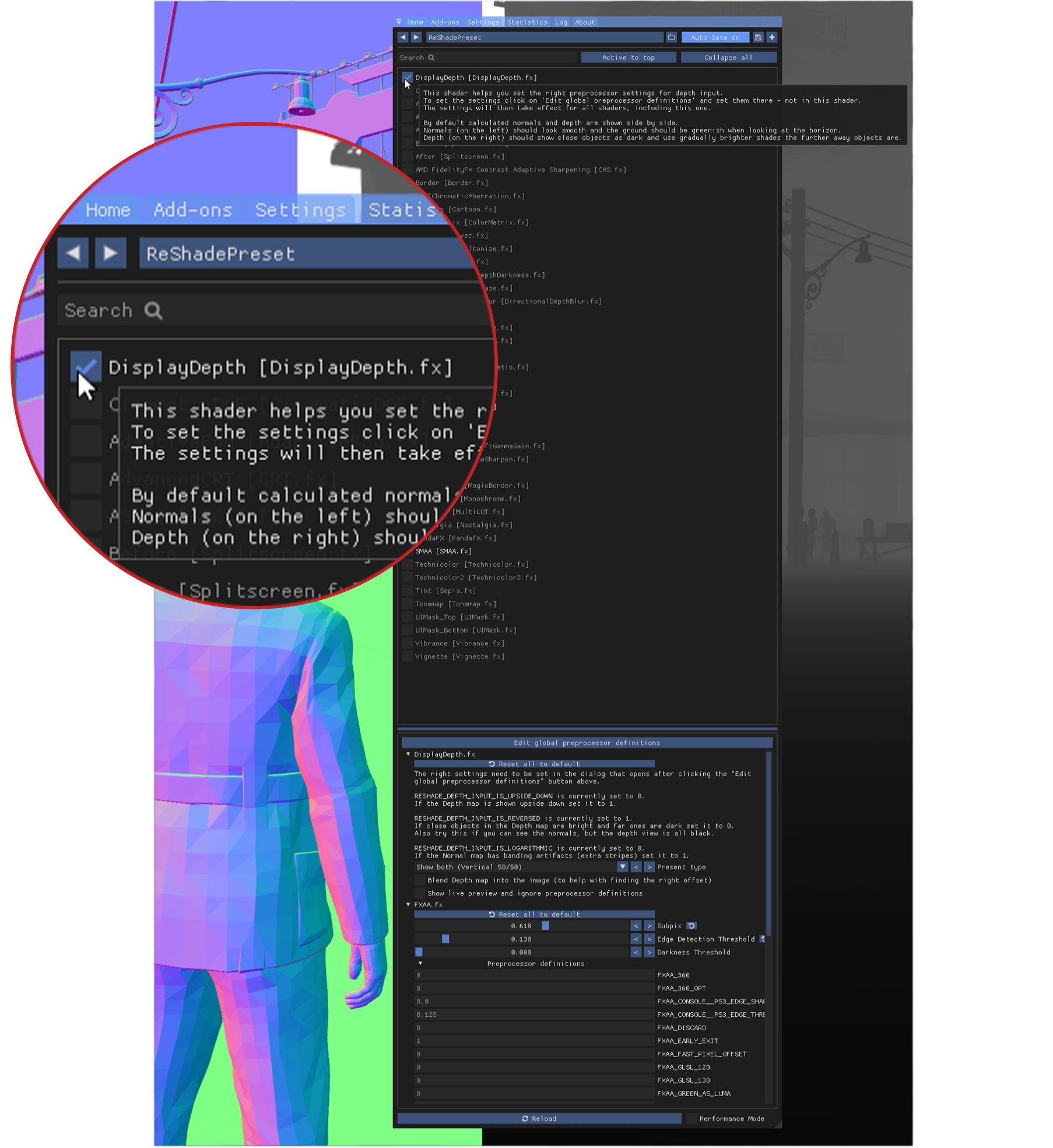Go to the next preset with the right arrow

point(416,37)
